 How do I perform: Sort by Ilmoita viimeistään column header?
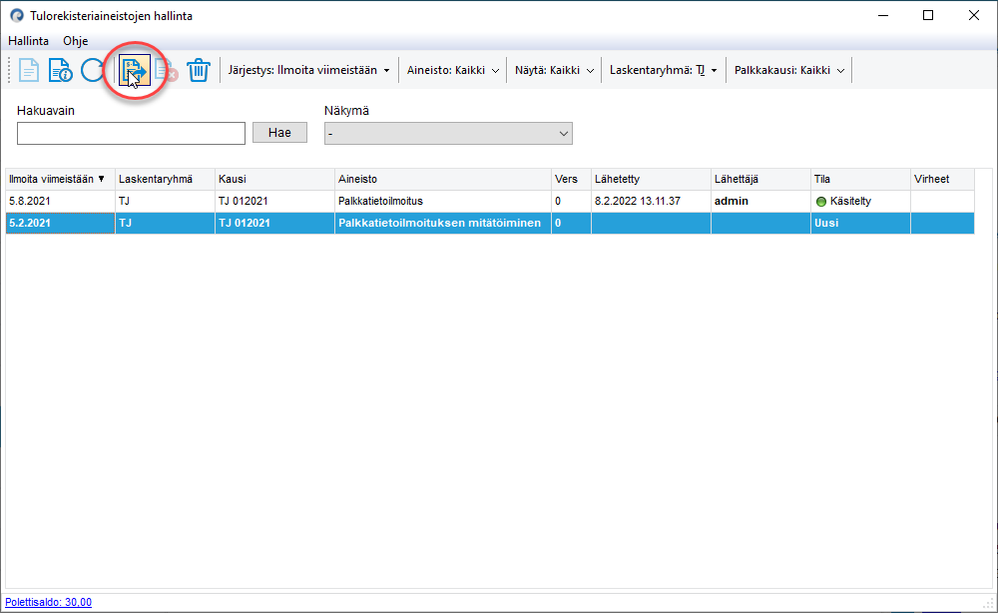60,180
